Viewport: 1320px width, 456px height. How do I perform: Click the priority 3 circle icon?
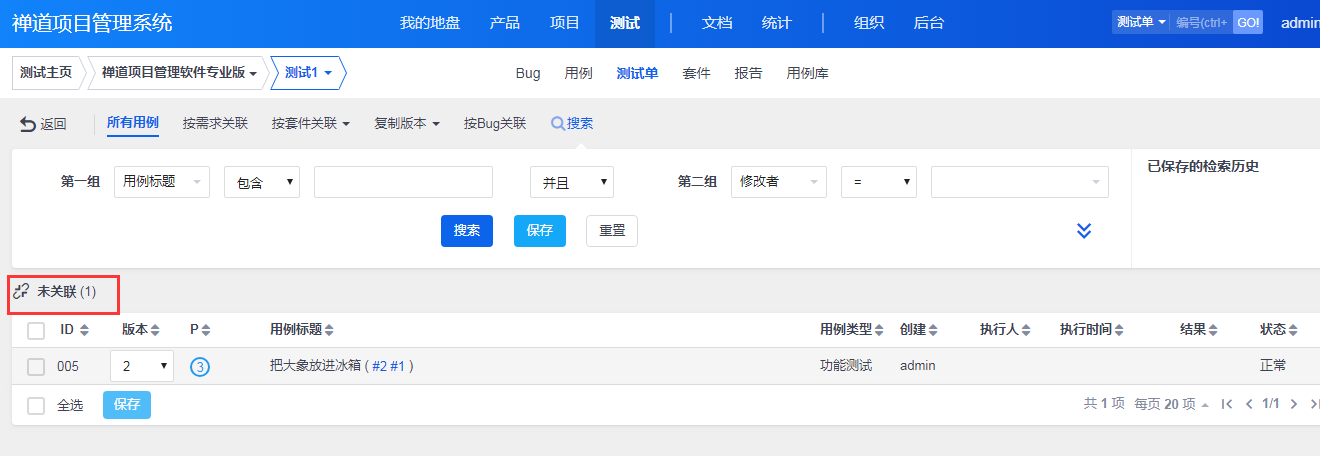(200, 367)
